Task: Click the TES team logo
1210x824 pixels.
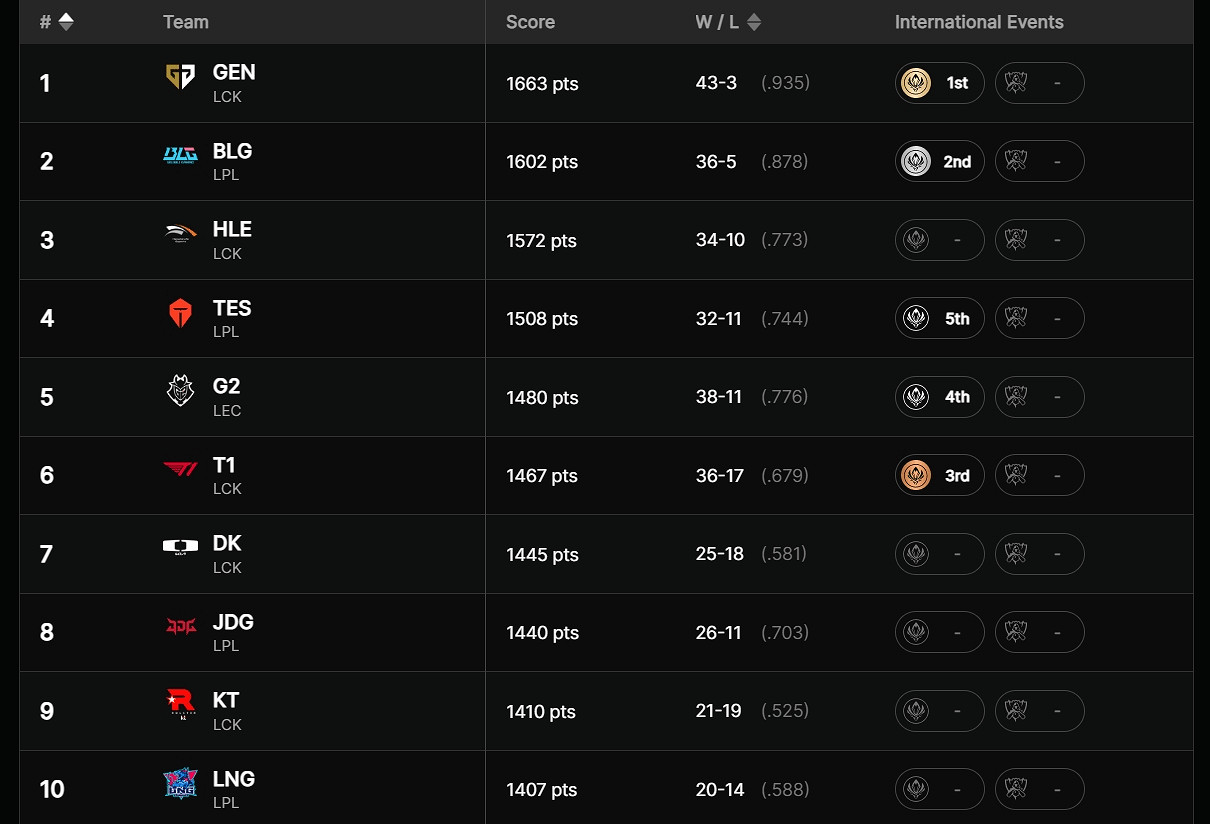Action: (x=180, y=313)
